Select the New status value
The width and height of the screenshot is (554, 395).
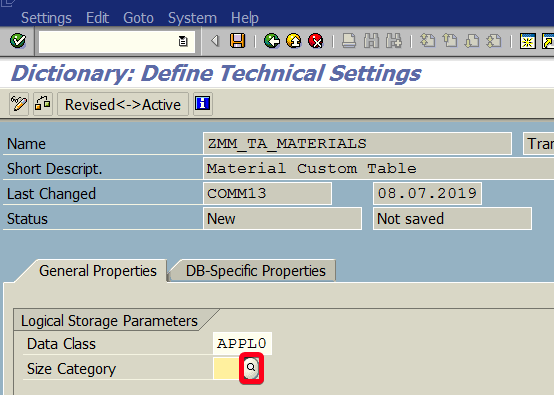pyautogui.click(x=282, y=219)
